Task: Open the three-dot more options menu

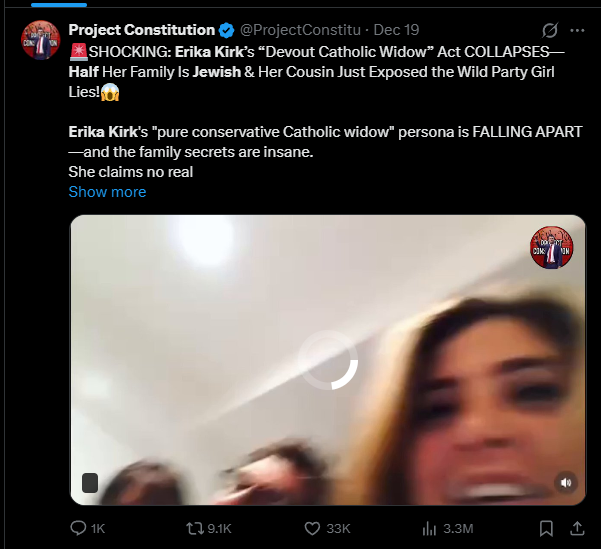Action: [577, 30]
